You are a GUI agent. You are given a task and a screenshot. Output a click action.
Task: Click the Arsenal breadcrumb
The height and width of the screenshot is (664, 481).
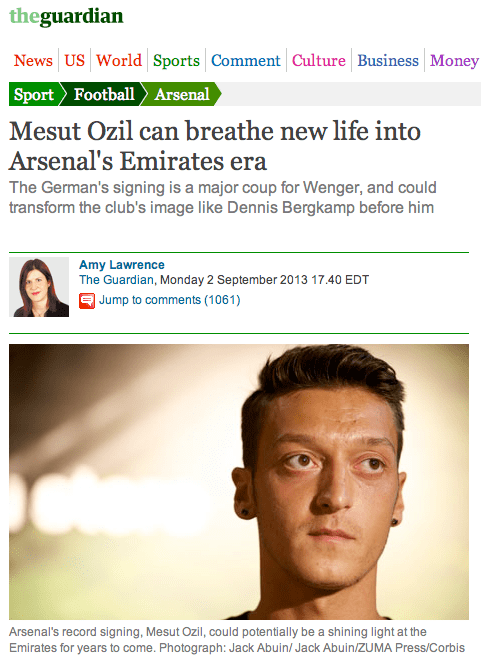click(x=182, y=94)
